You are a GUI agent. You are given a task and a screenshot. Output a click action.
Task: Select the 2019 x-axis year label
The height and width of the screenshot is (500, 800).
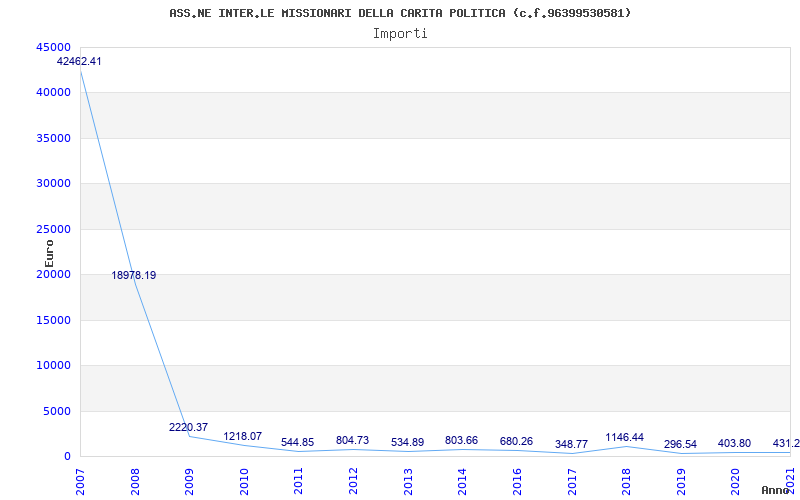(681, 481)
